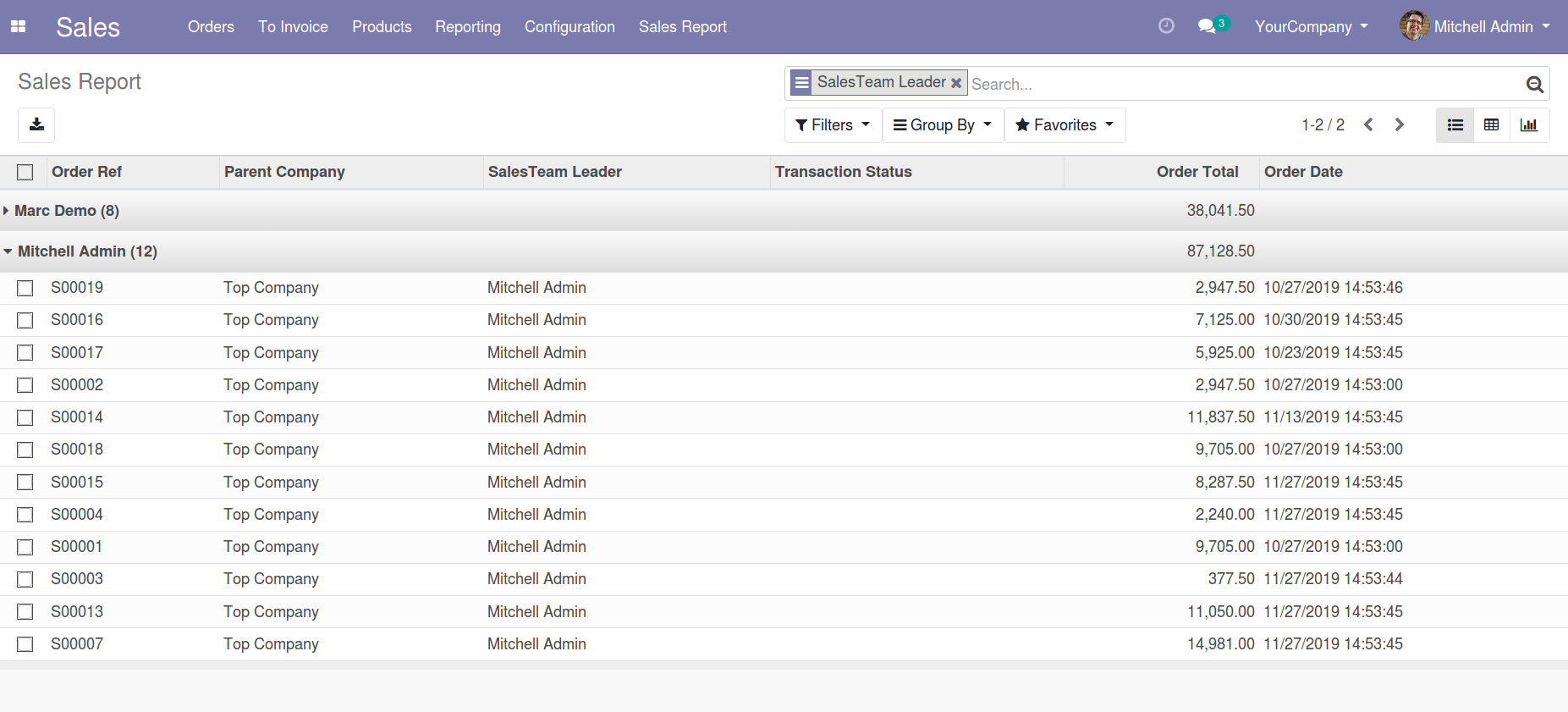Image resolution: width=1568 pixels, height=712 pixels.
Task: Open the conversations chat icon
Action: point(1208,26)
